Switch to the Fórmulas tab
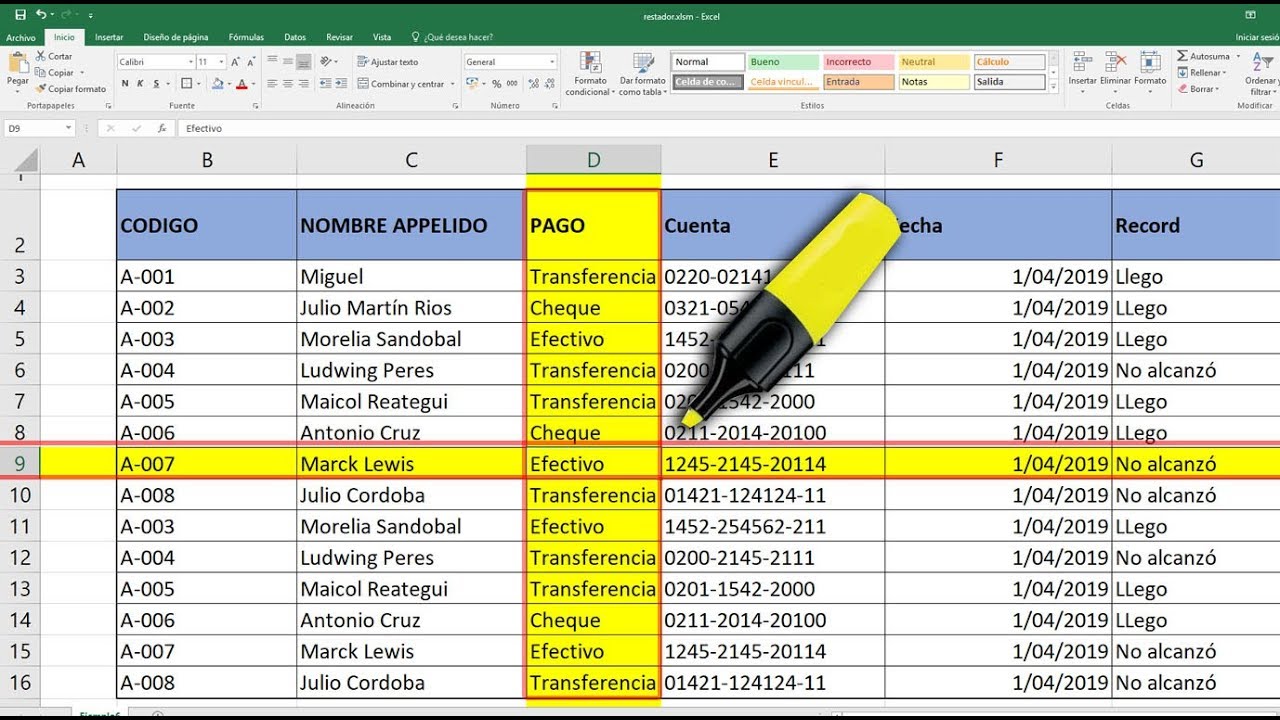 point(246,37)
